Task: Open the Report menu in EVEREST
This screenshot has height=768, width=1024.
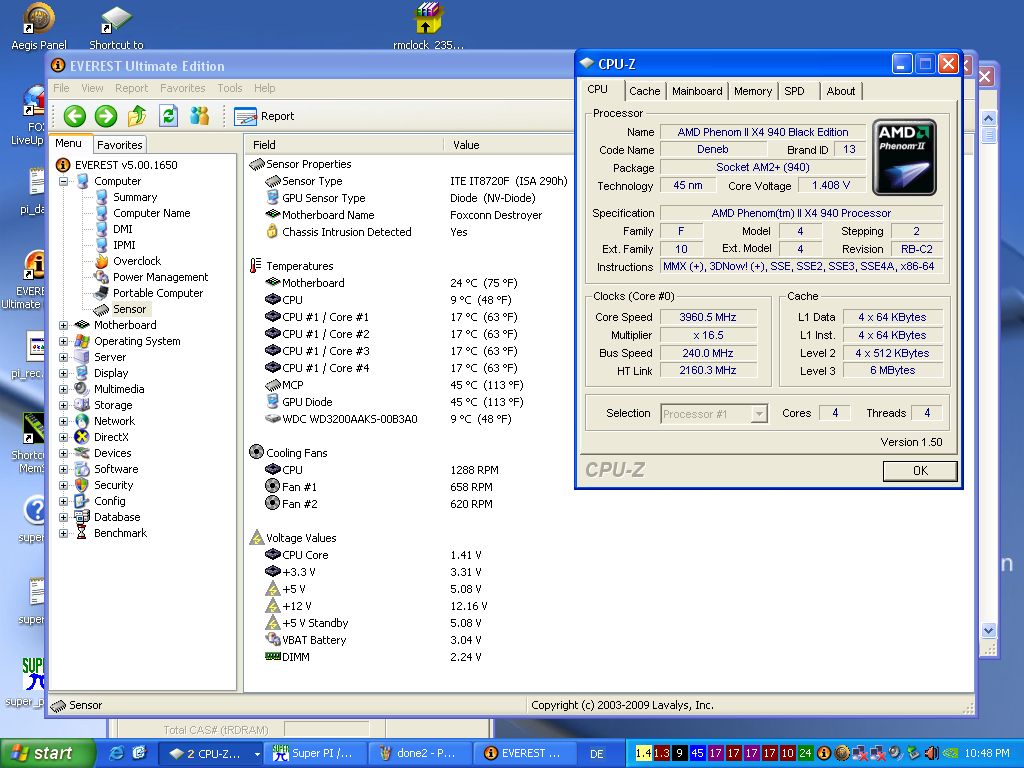Action: tap(131, 88)
